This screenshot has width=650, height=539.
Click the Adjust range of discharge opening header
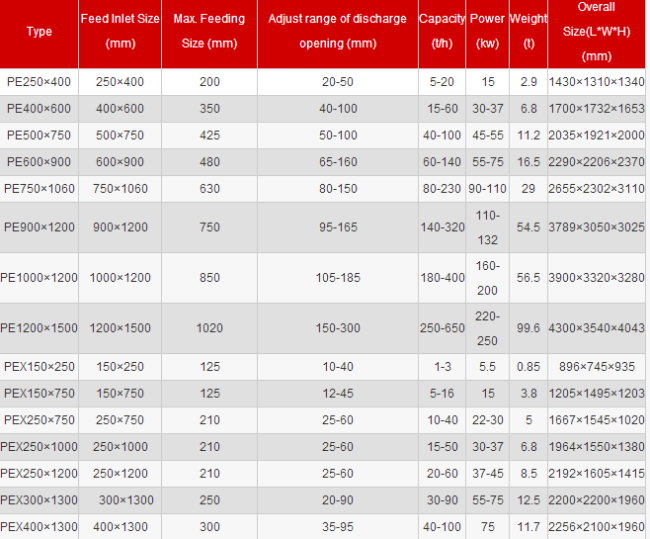[337, 32]
